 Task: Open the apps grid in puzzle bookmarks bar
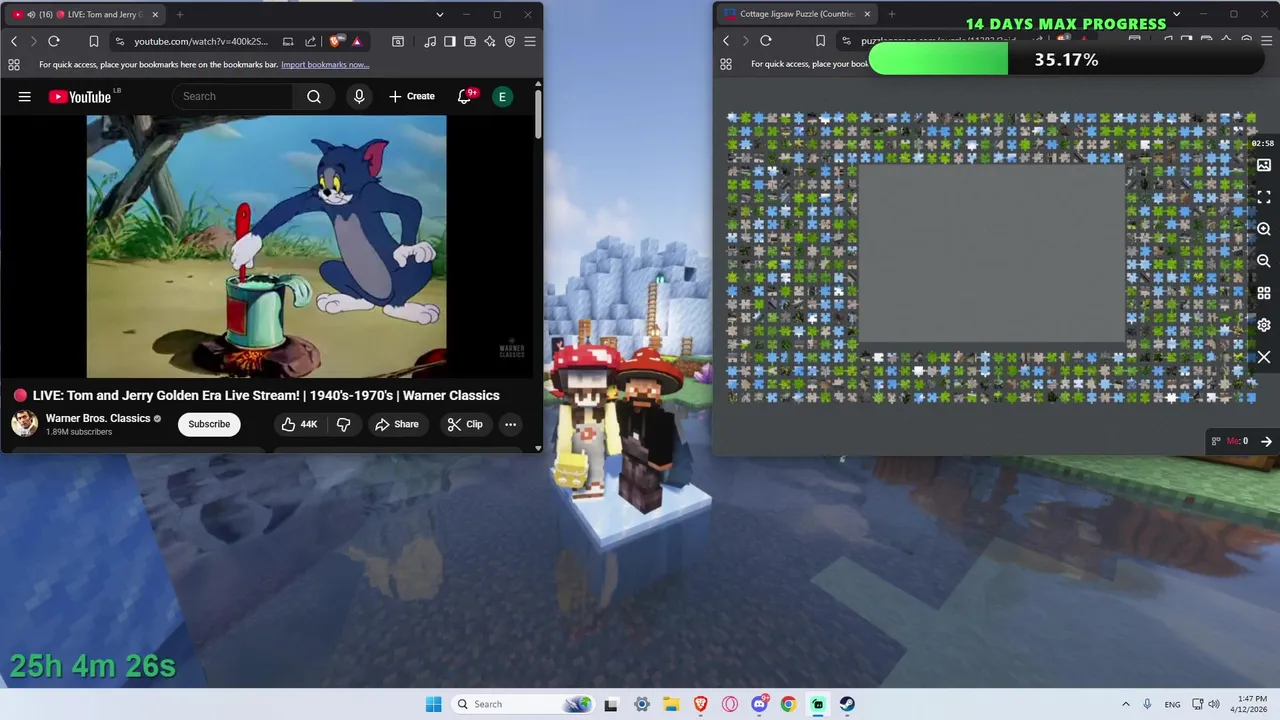[x=726, y=64]
